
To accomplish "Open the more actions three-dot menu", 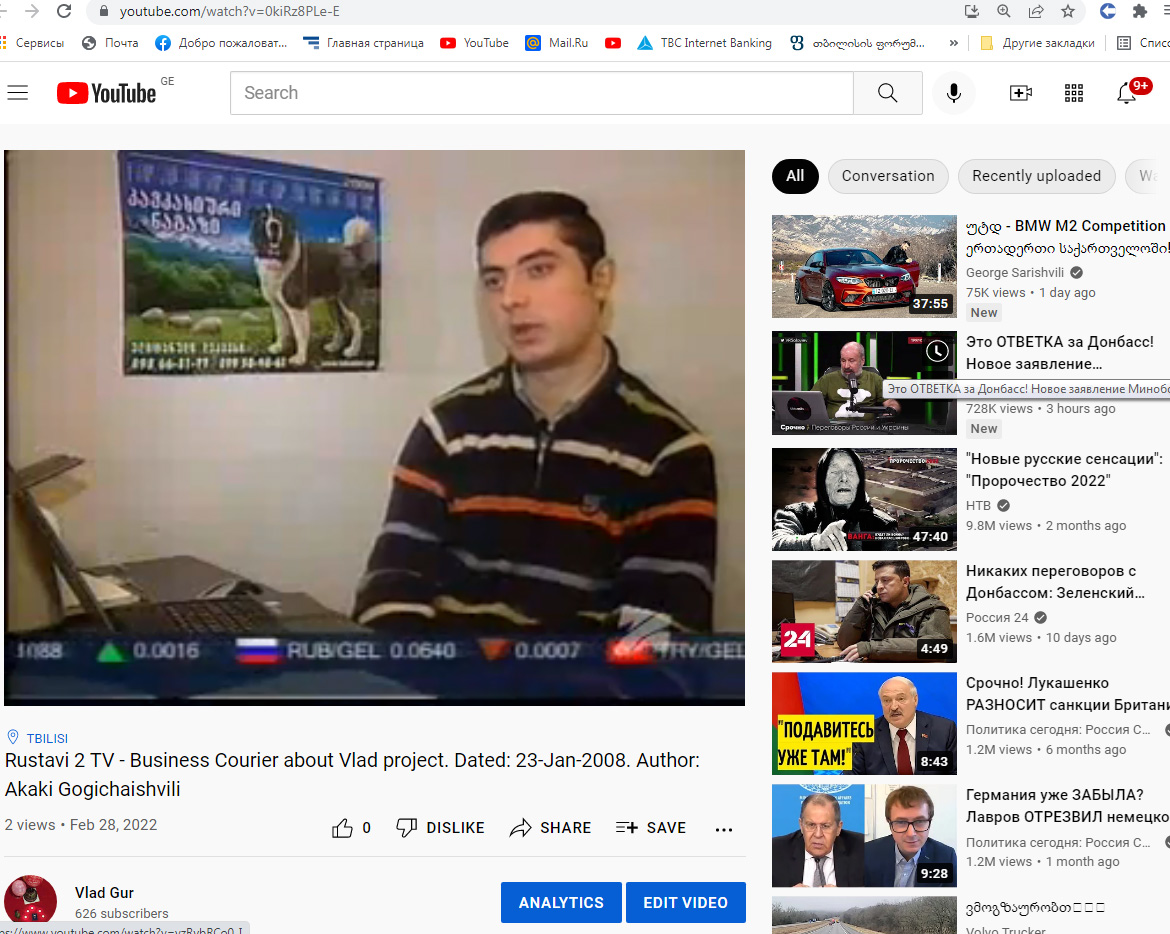I will point(724,829).
